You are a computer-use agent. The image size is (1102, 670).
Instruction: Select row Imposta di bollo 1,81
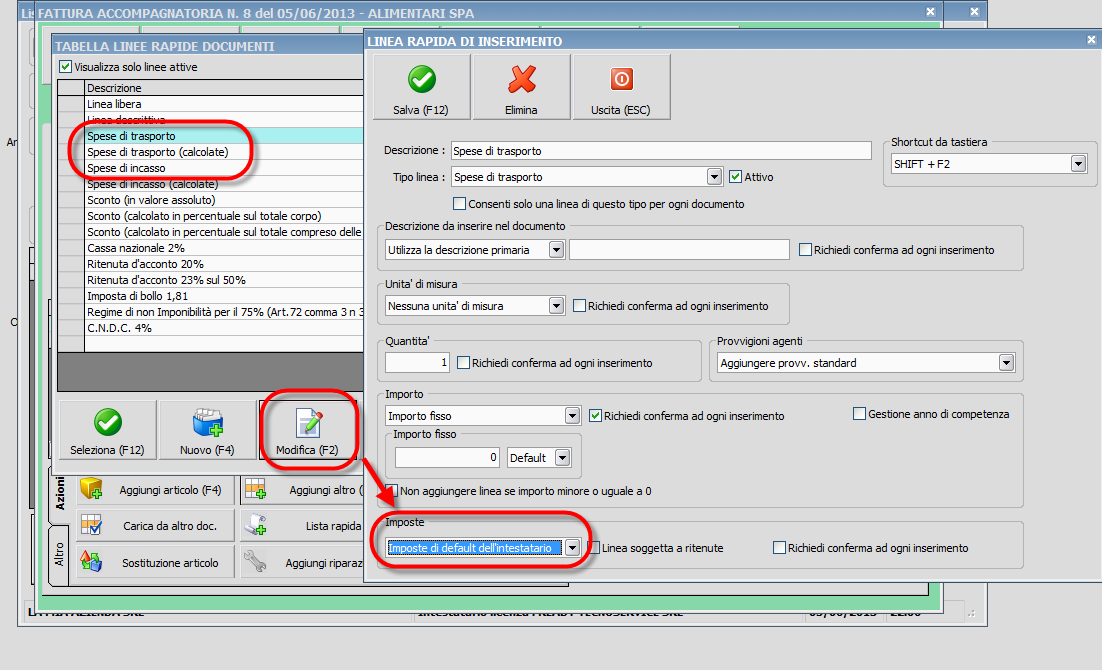point(223,296)
